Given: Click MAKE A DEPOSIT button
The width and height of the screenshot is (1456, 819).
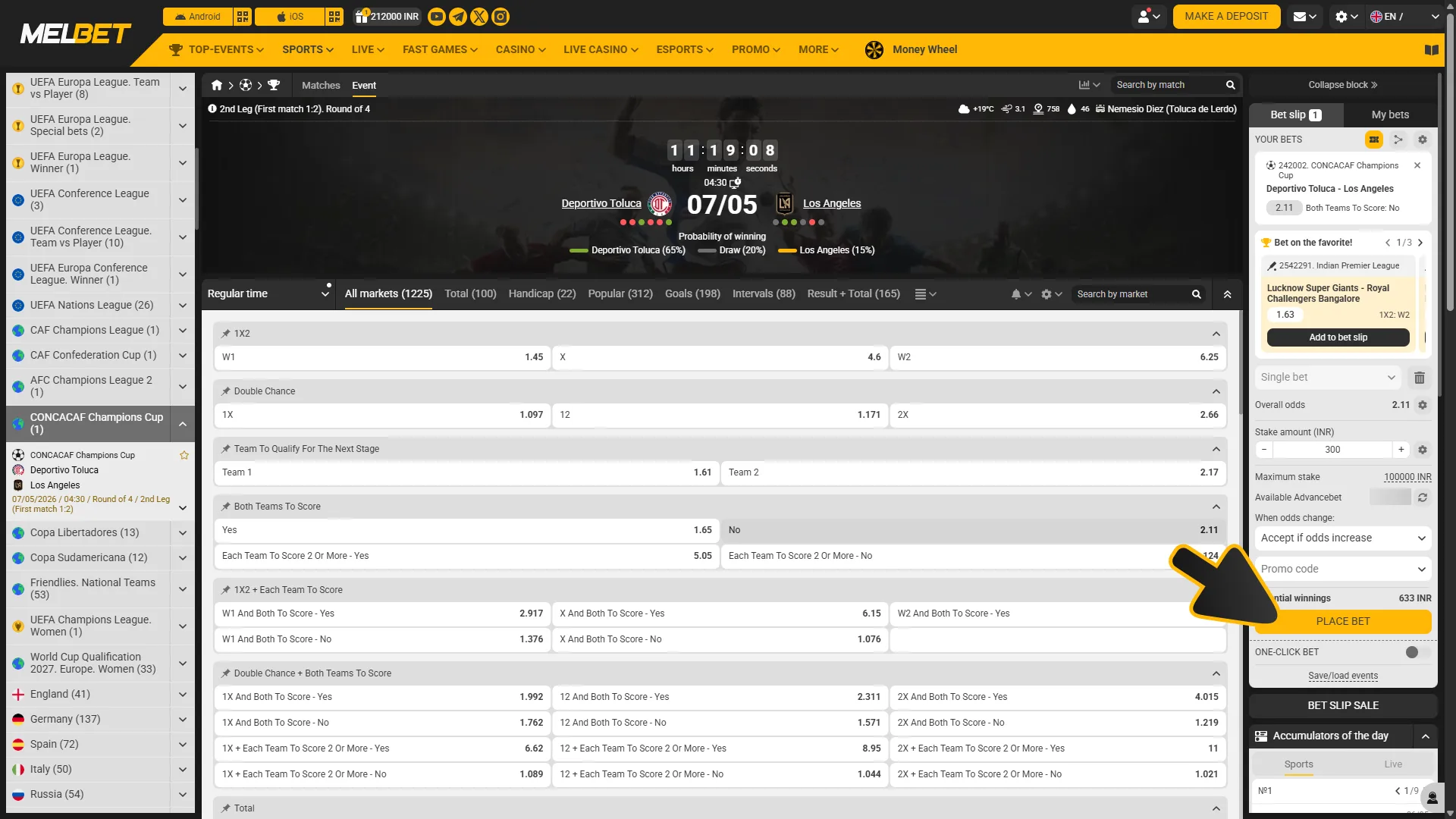Looking at the screenshot, I should 1226,17.
